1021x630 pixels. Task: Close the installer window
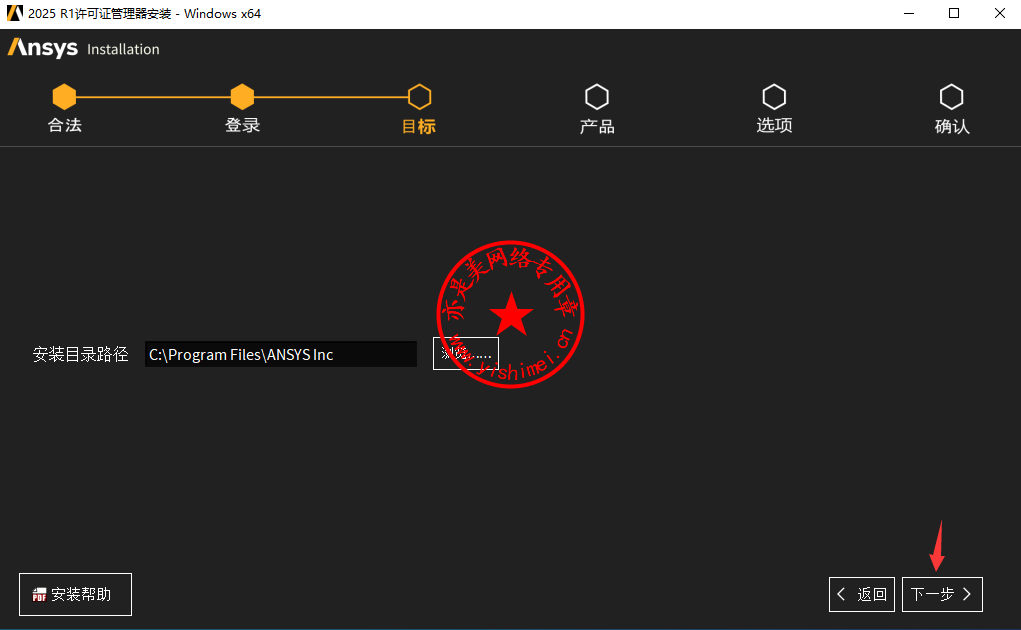coord(1000,13)
